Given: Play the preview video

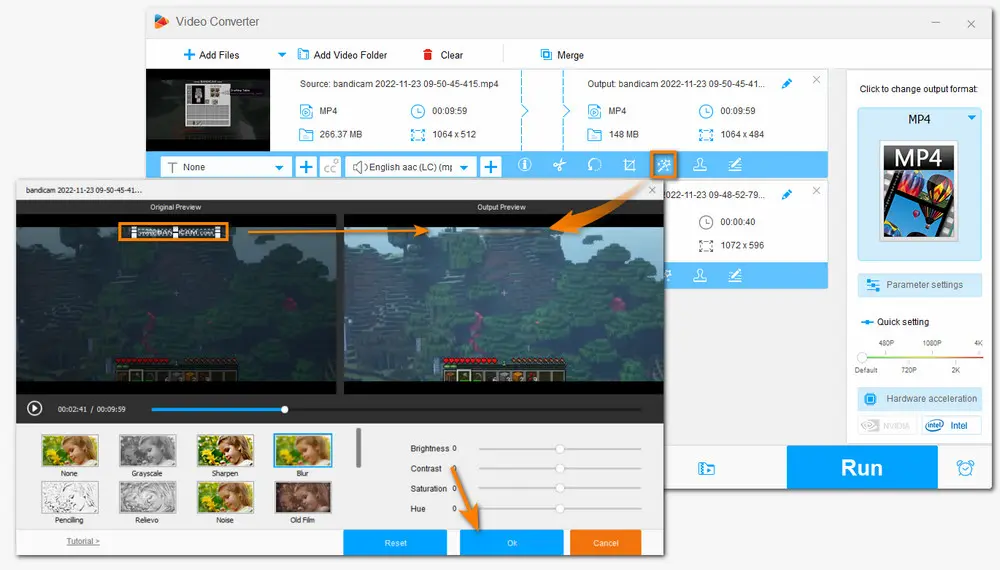Looking at the screenshot, I should (x=34, y=409).
